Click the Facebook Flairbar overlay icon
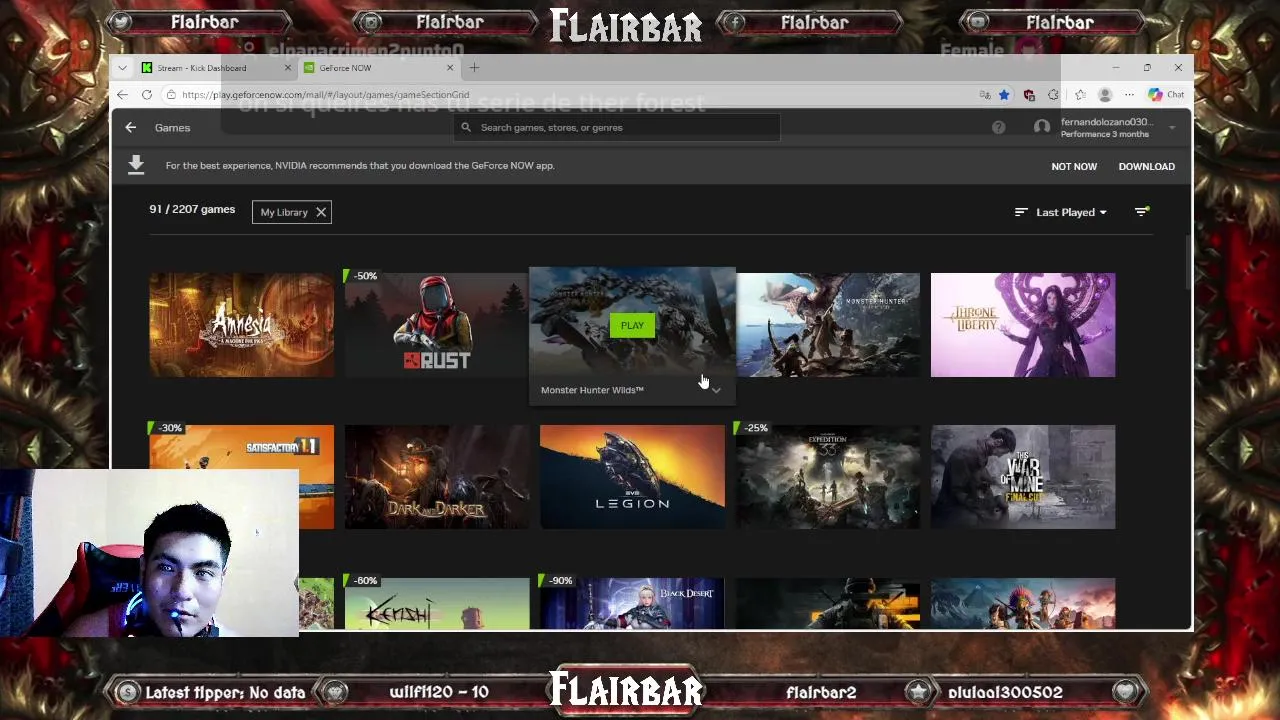This screenshot has height=720, width=1280. coord(734,22)
